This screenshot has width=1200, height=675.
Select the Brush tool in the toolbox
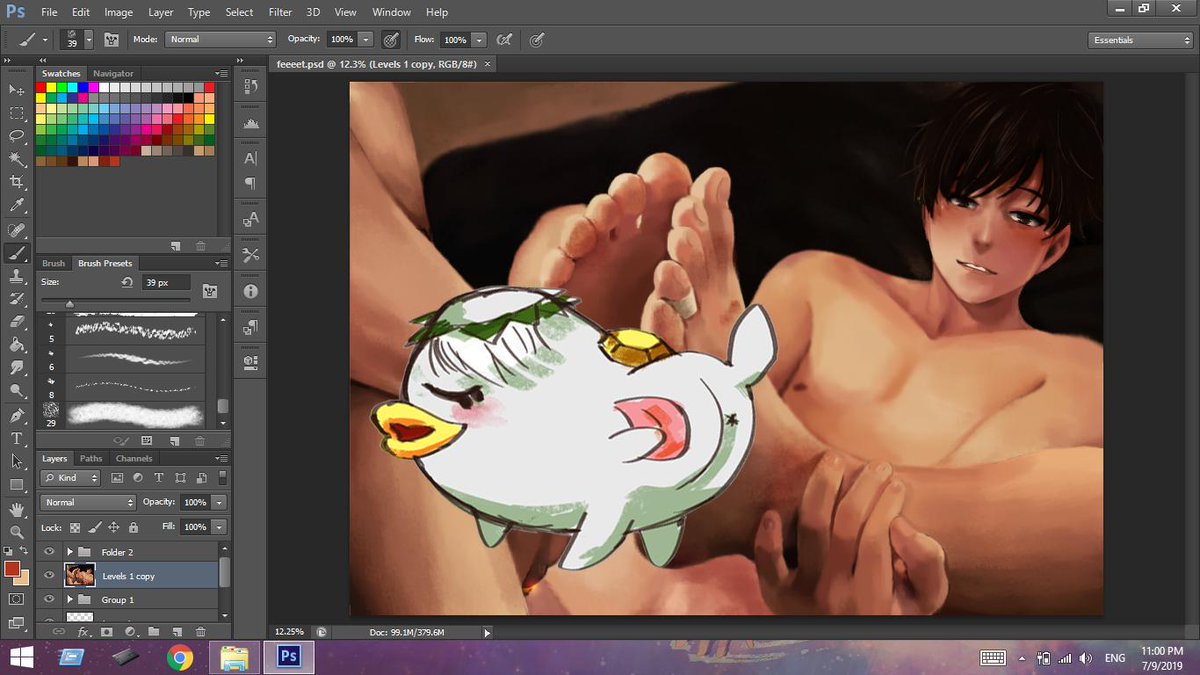point(16,253)
